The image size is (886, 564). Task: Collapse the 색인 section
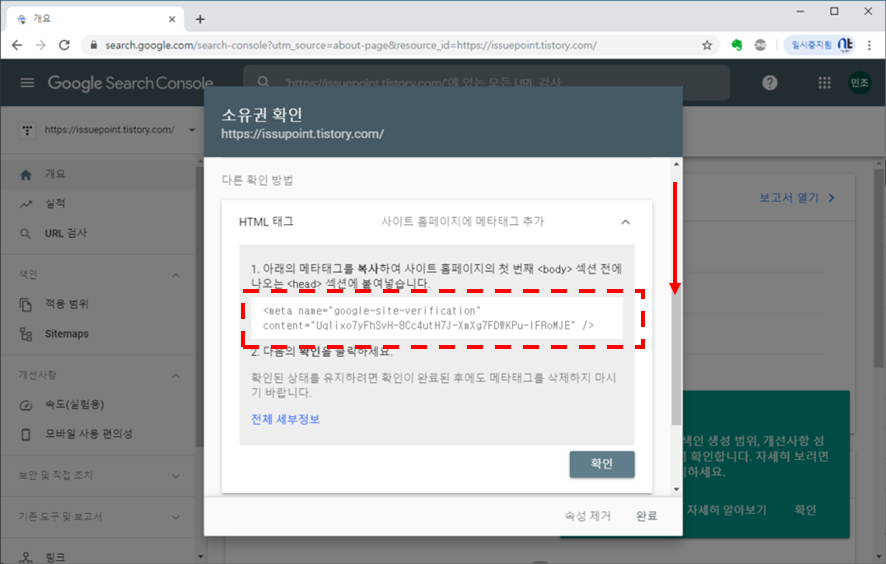[176, 275]
